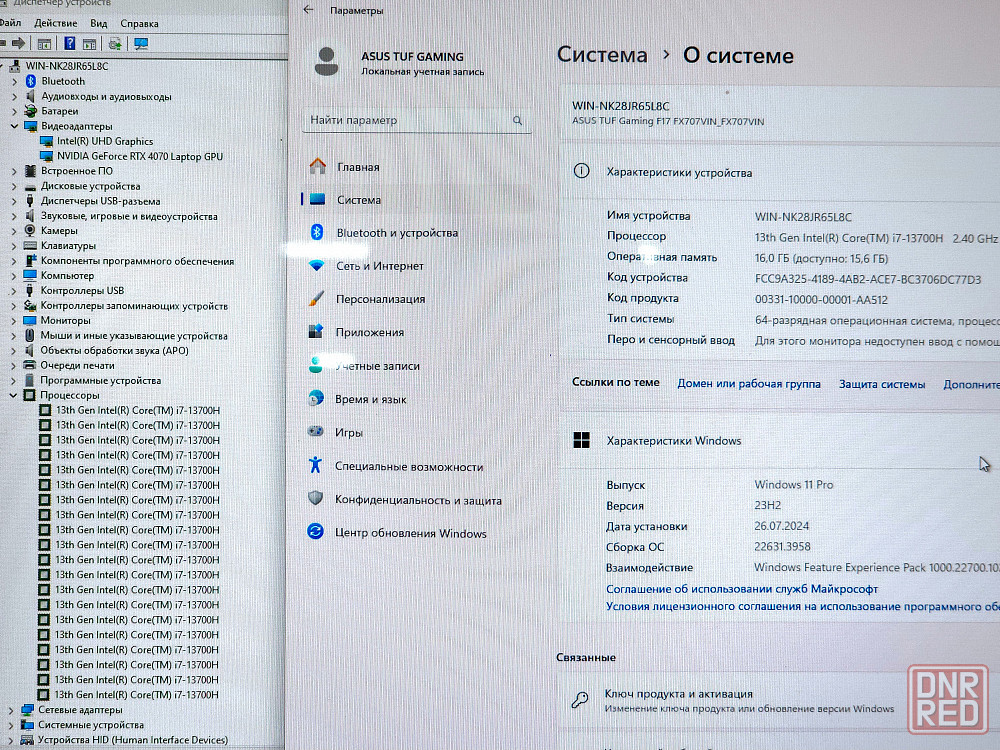1000x750 pixels.
Task: Expand the Камеры category
Action: (x=14, y=231)
